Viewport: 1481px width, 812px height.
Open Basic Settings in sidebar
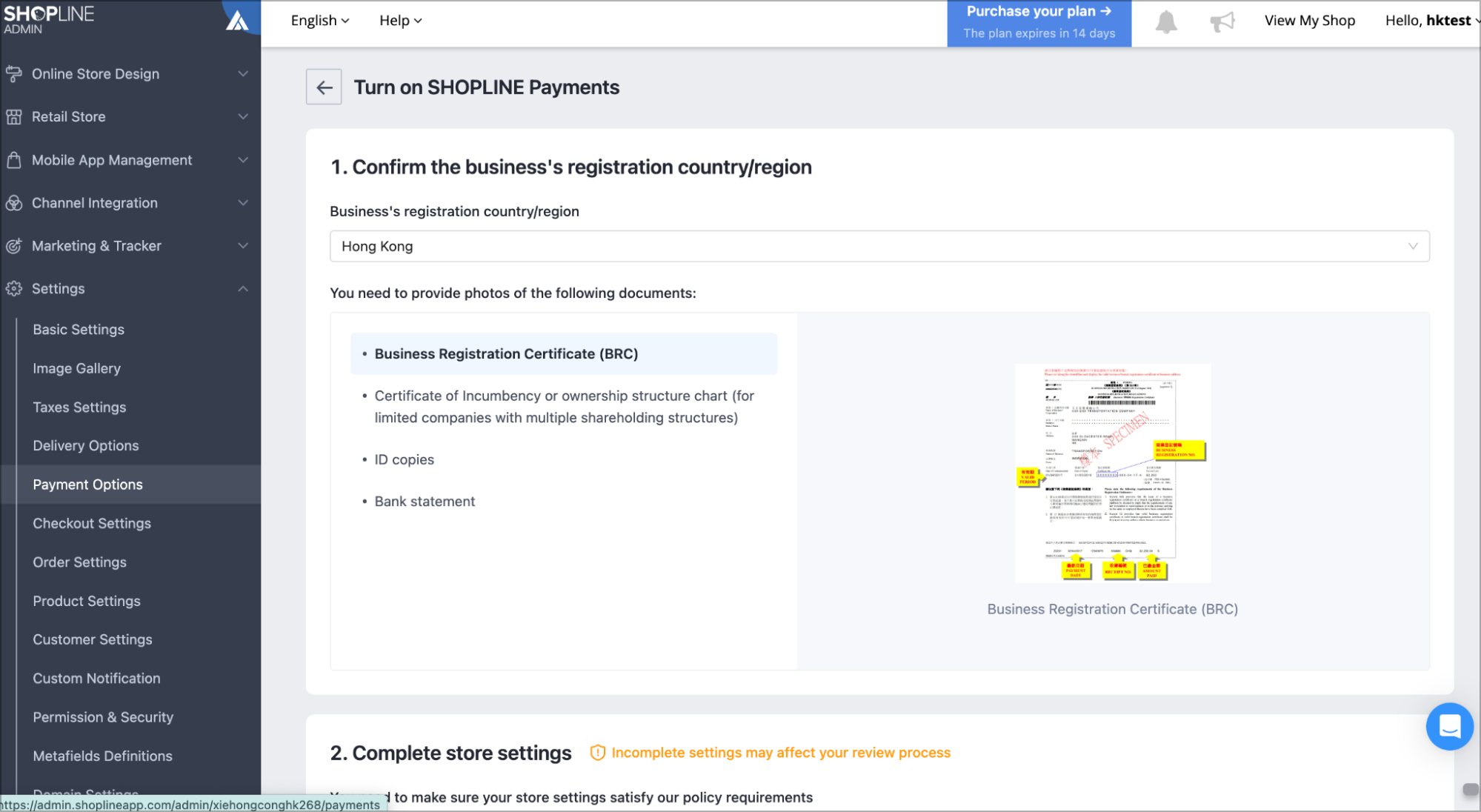[x=79, y=330]
